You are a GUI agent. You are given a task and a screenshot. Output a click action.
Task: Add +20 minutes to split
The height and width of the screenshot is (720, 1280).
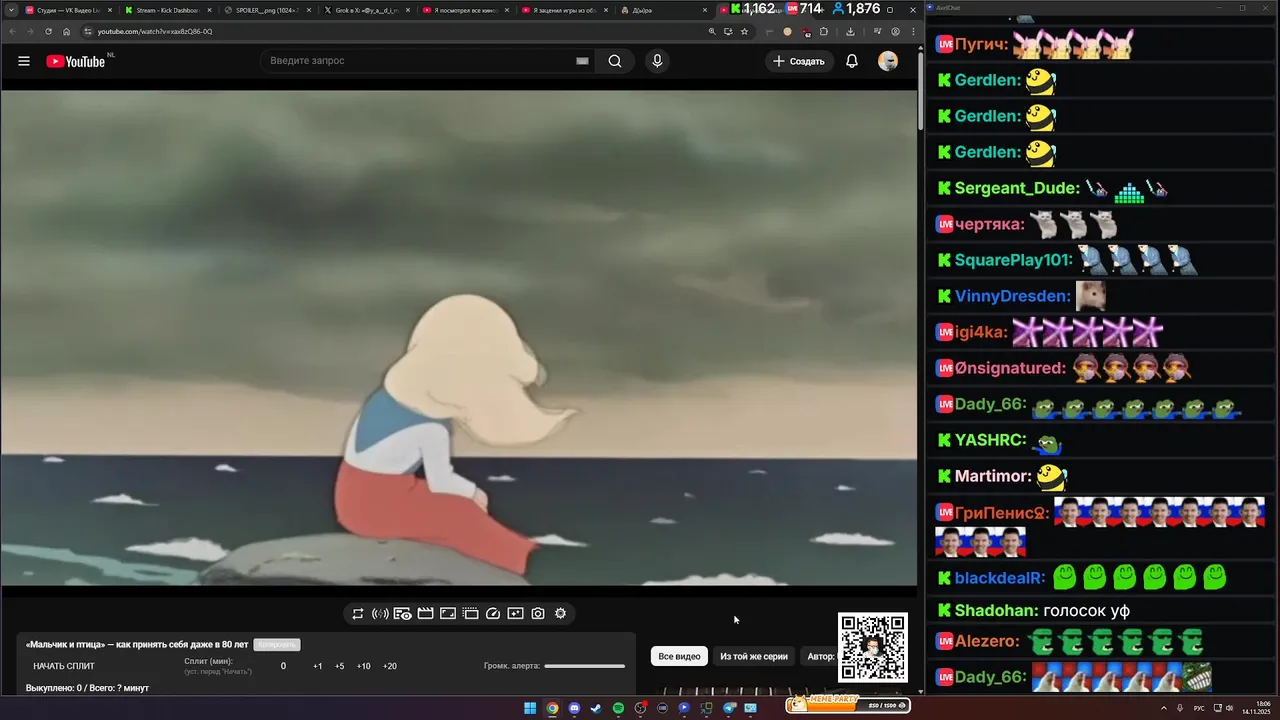tap(390, 666)
